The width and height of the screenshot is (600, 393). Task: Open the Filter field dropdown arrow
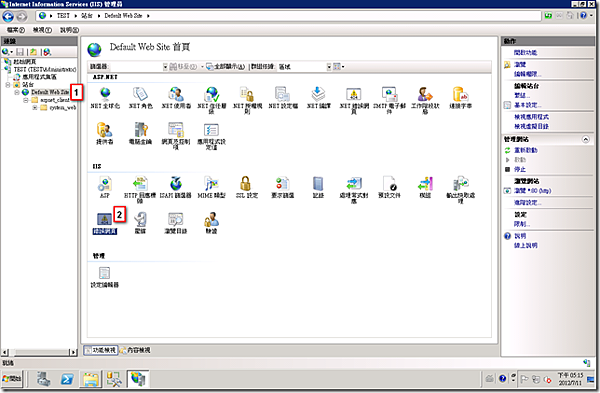[x=165, y=67]
